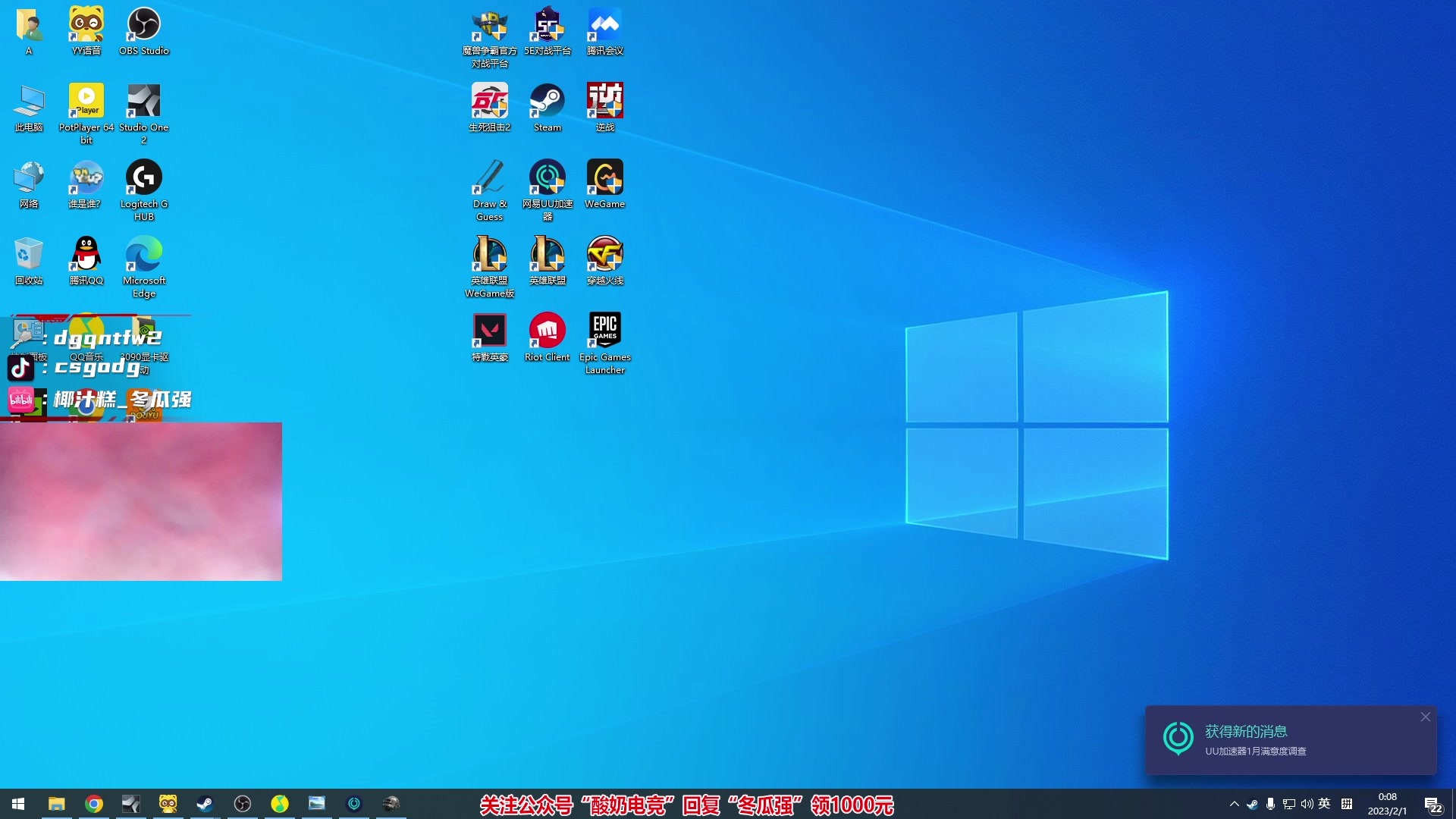Launch the PotPlayer 64 bit shortcut
1456x819 pixels.
tap(86, 102)
